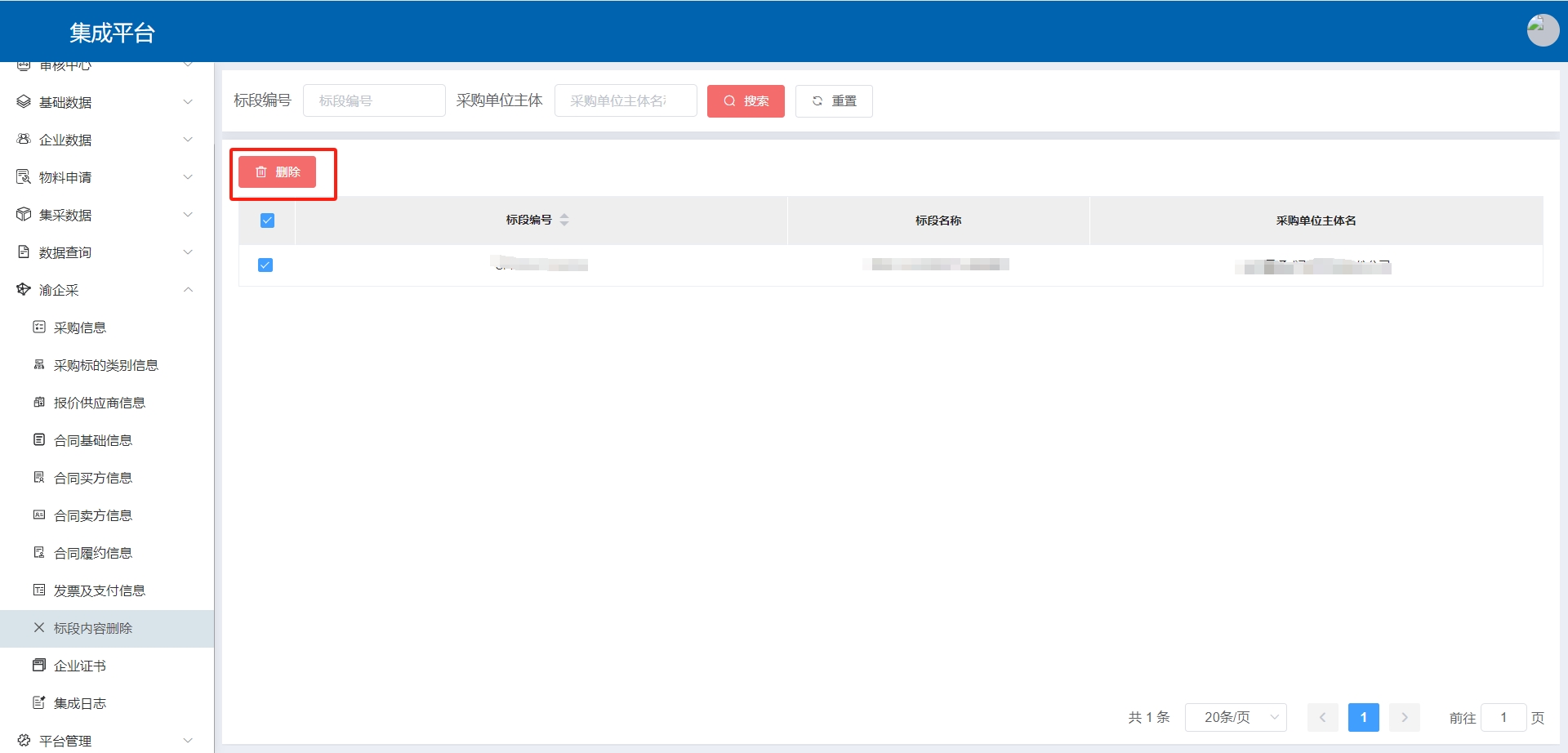Click the 平台管理 sidebar icon
Screen dimensions: 1568x753
pyautogui.click(x=24, y=741)
